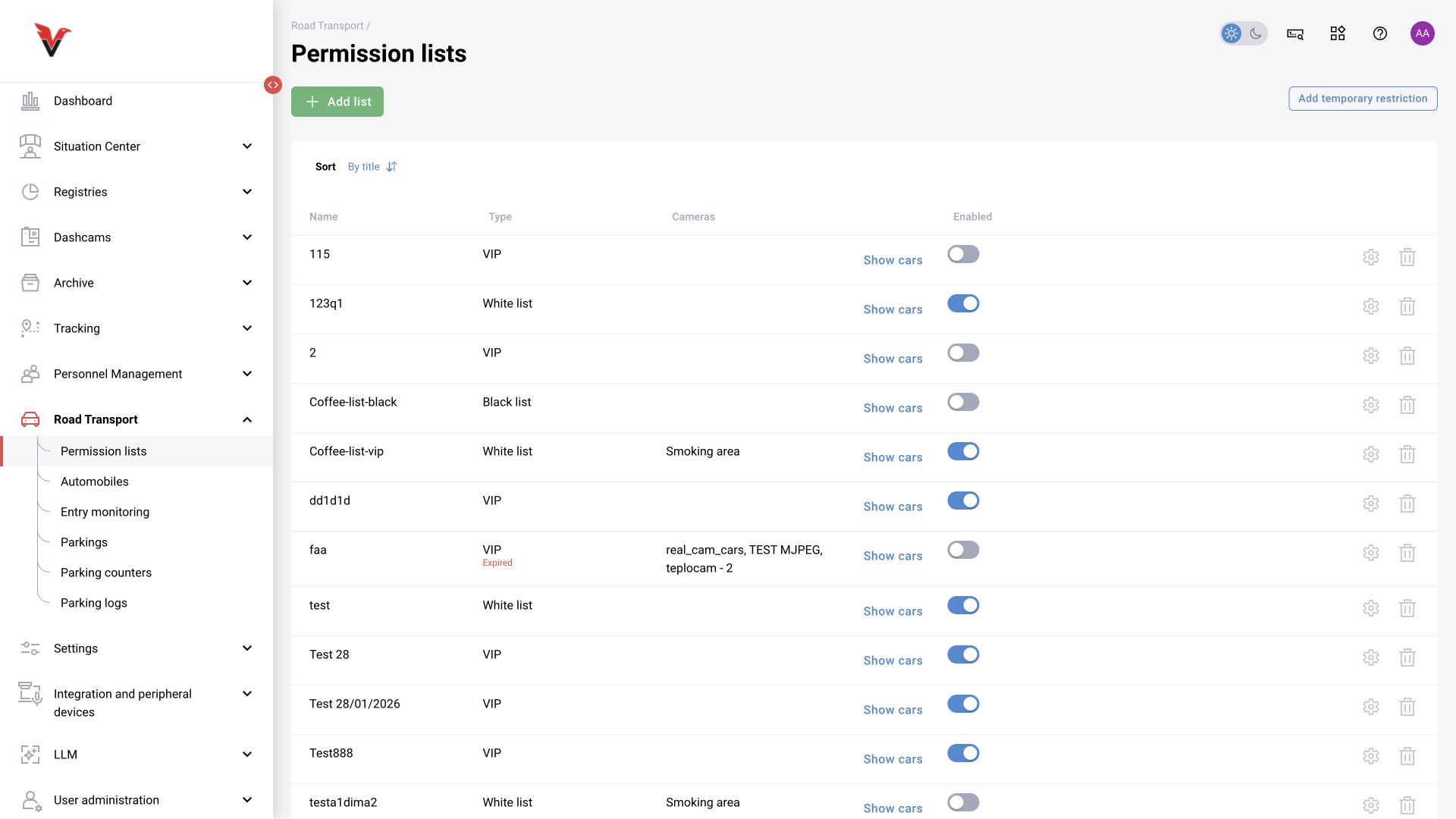
Task: Open the help question mark icon
Action: pyautogui.click(x=1380, y=33)
